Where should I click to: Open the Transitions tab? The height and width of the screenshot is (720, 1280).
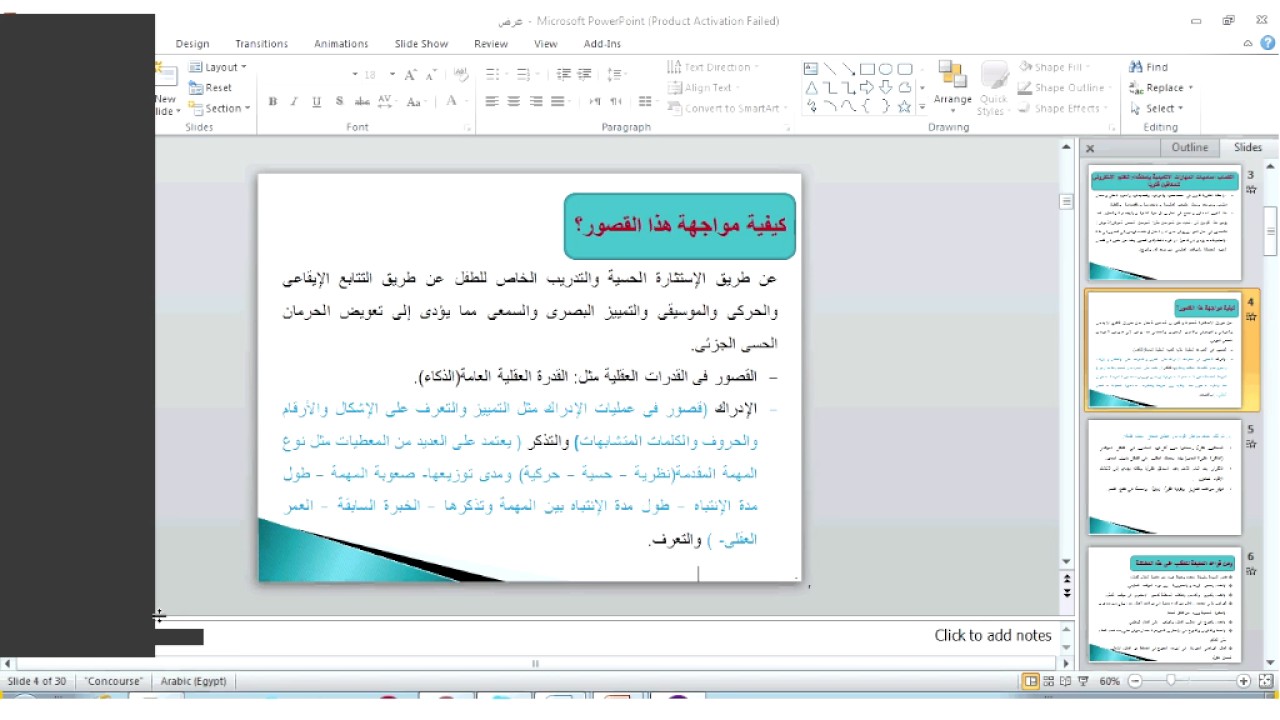(261, 44)
